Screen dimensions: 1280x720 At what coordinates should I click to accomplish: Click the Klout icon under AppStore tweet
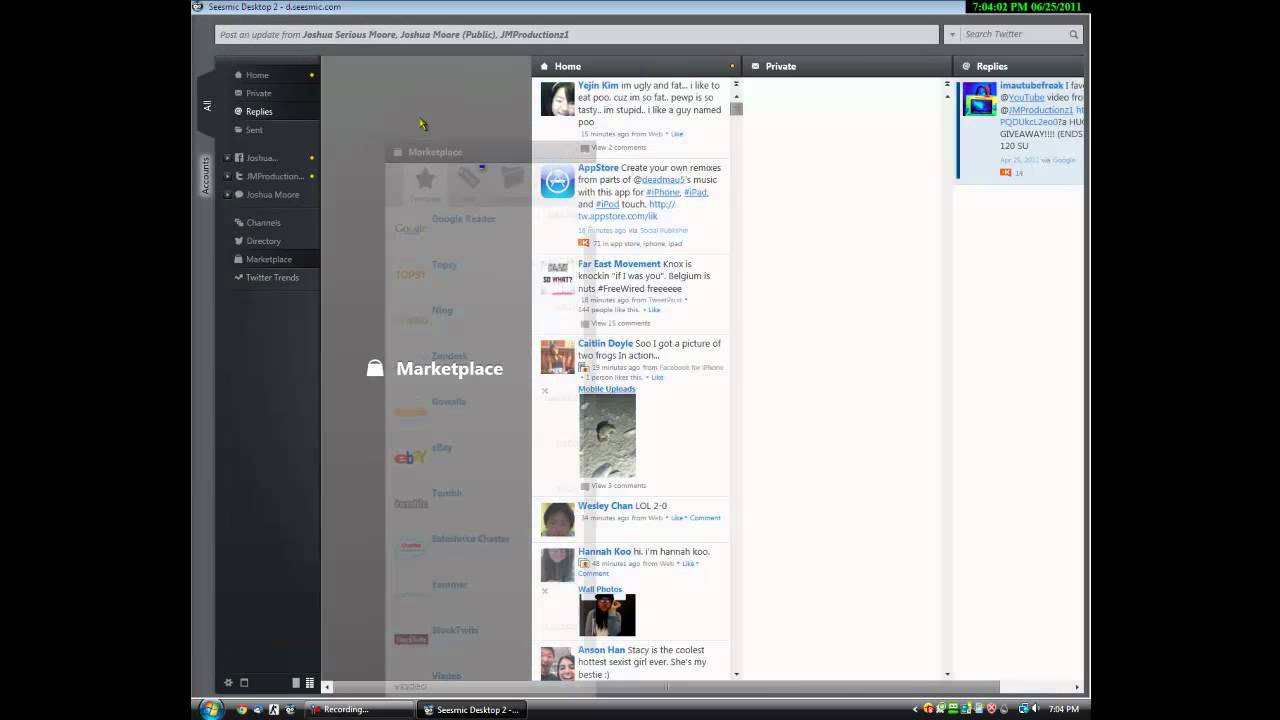[x=584, y=243]
